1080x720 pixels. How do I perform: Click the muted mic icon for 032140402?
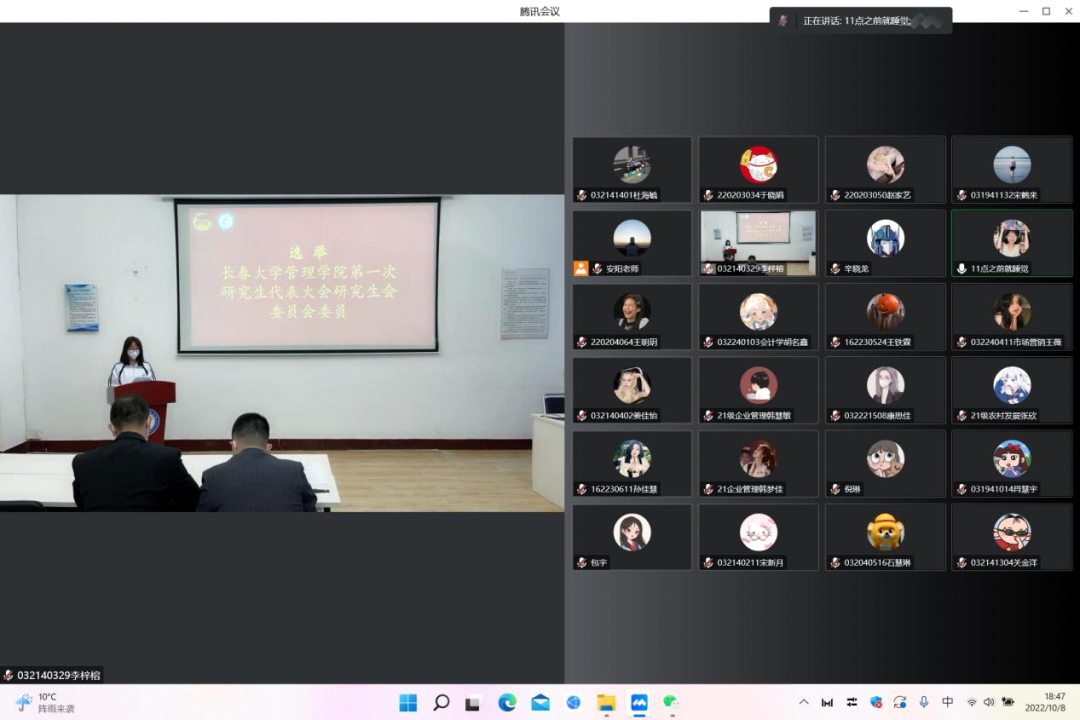[x=582, y=415]
